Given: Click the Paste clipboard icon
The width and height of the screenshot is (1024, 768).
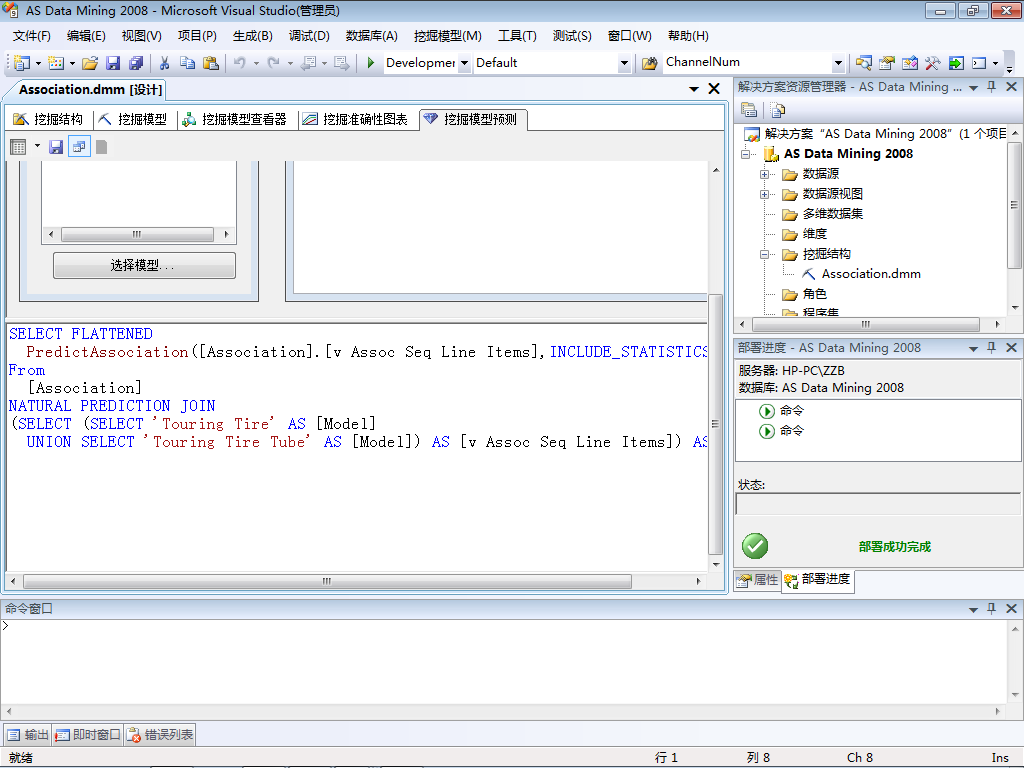Looking at the screenshot, I should tap(210, 63).
